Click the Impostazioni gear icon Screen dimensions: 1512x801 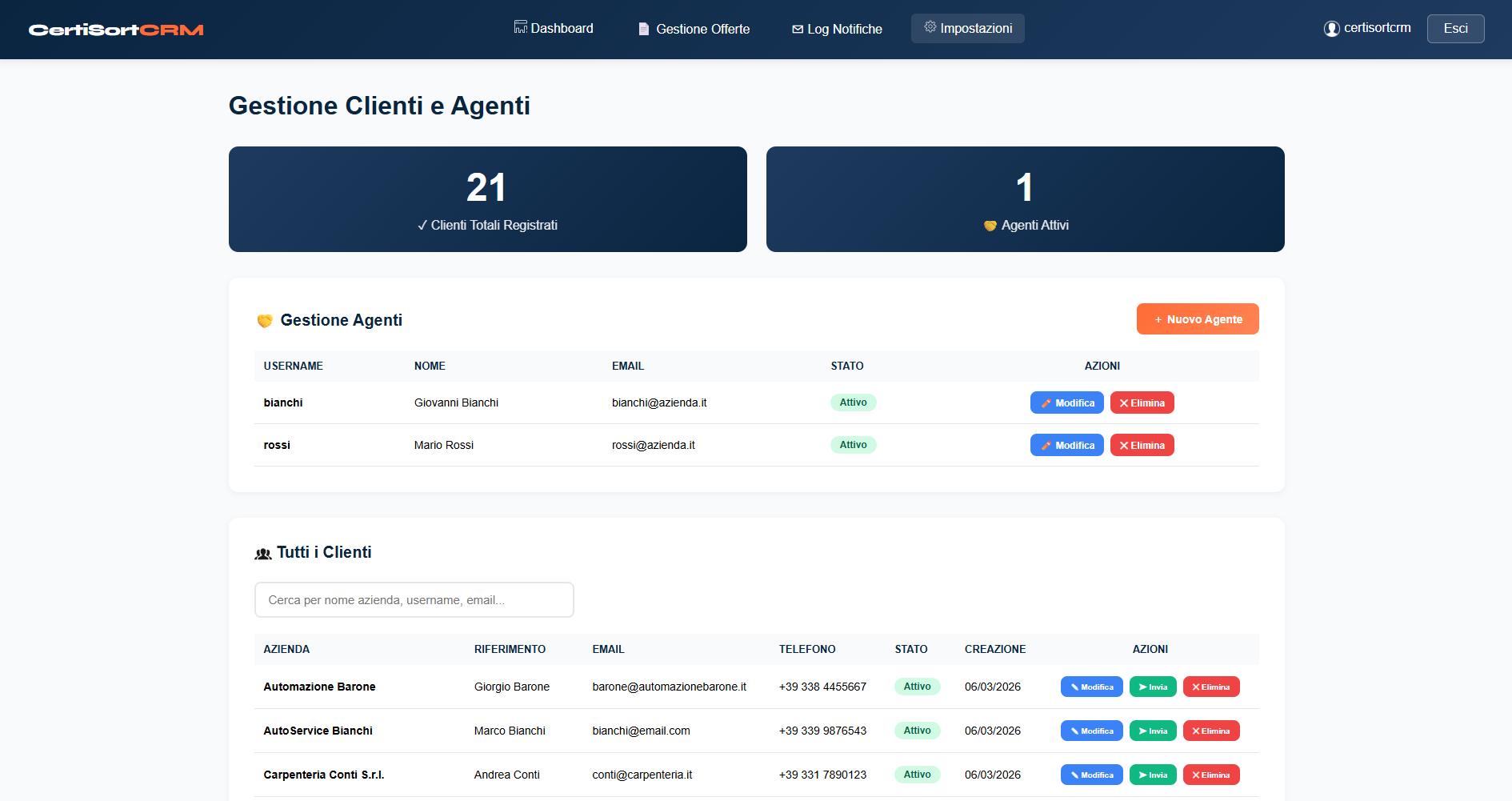pos(929,26)
